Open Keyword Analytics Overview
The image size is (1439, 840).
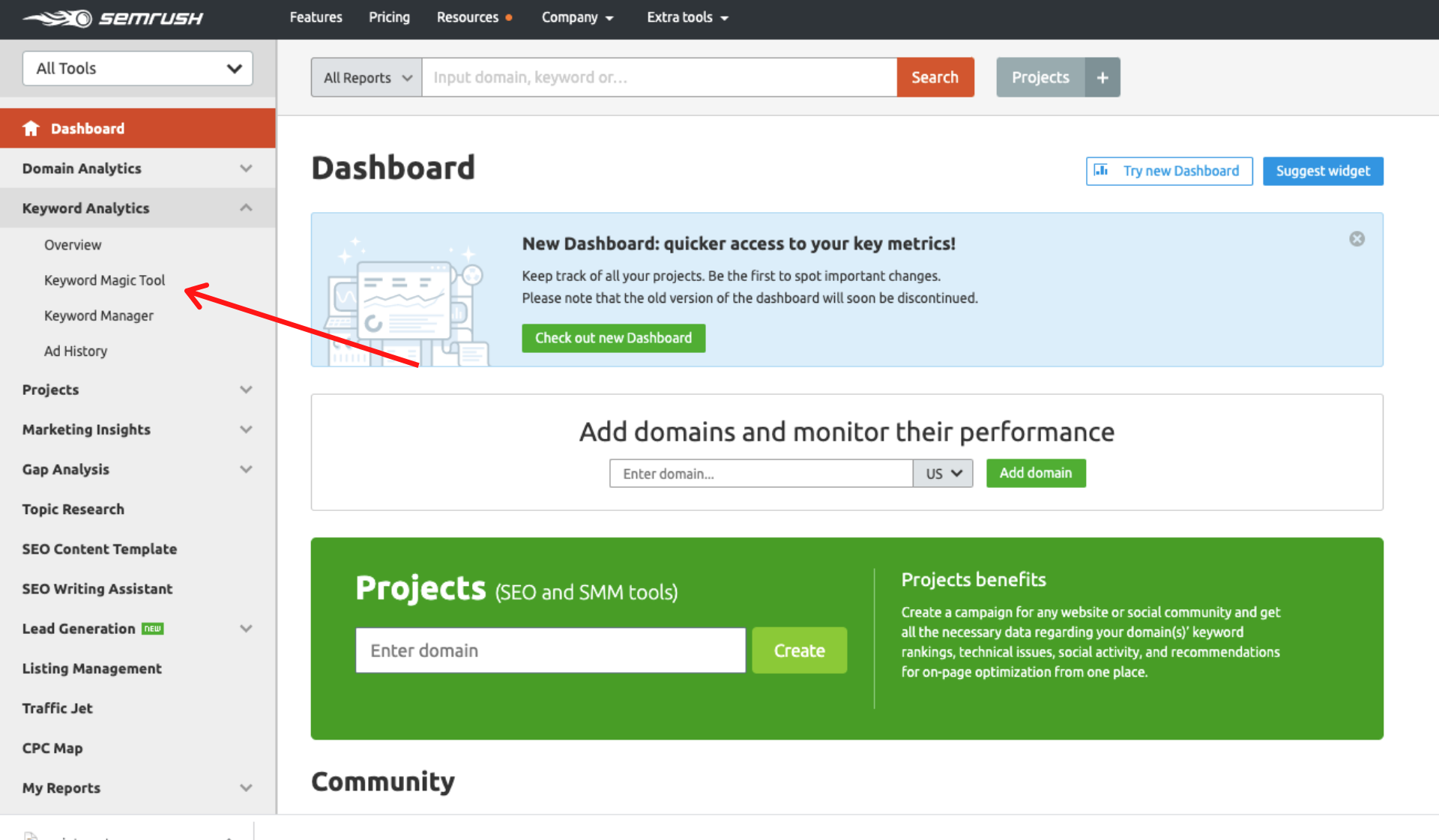(73, 245)
